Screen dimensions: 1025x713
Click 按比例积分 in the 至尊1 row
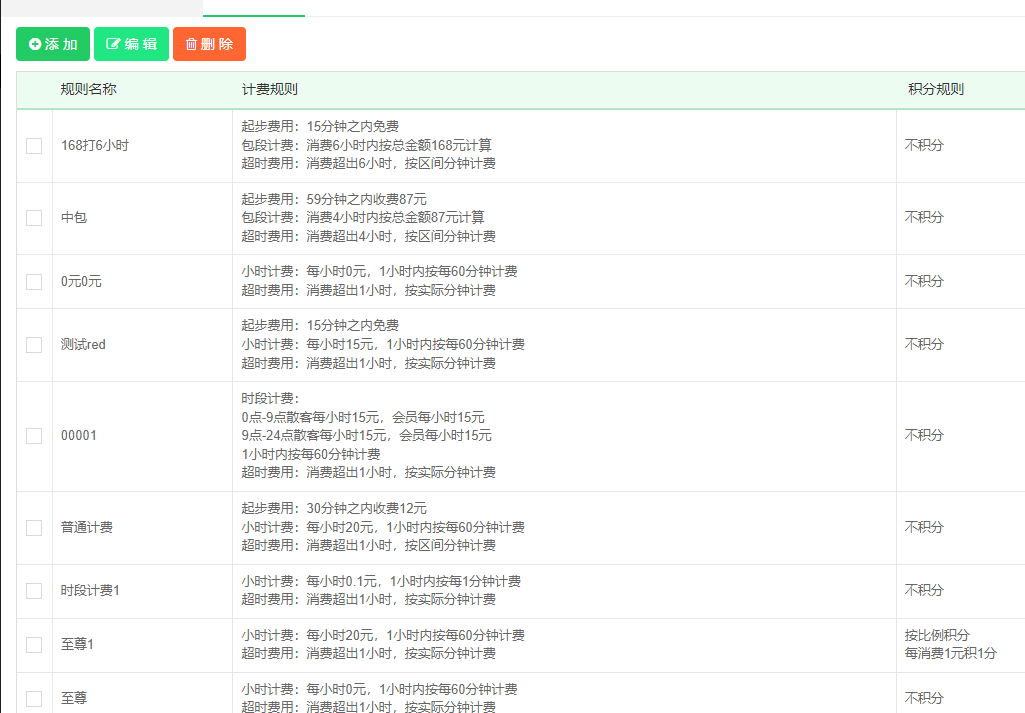[x=937, y=635]
